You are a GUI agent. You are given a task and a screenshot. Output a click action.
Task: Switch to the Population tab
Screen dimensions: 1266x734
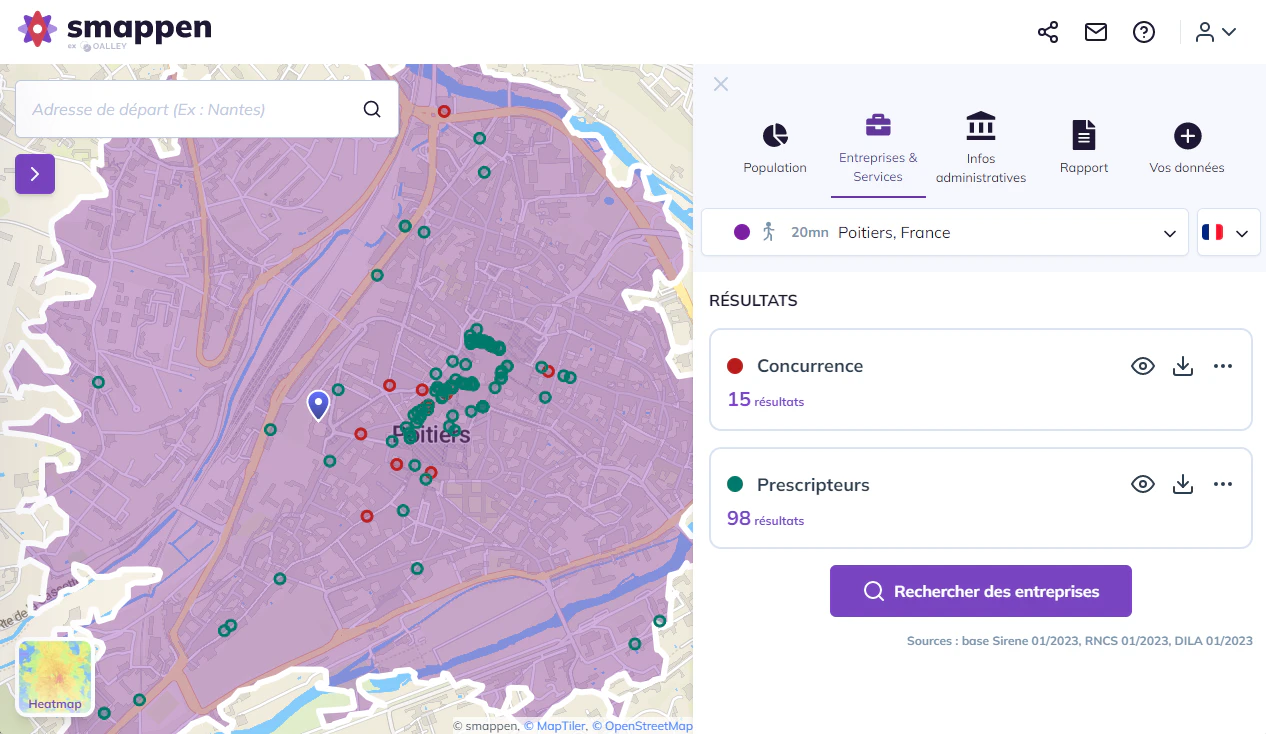pyautogui.click(x=775, y=148)
